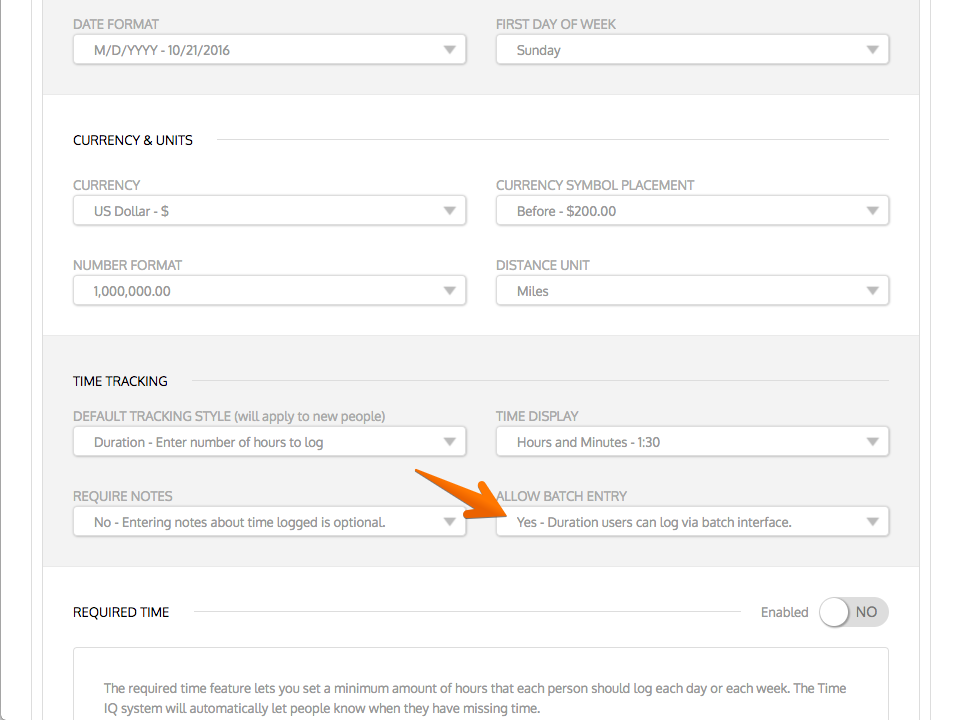This screenshot has width=960, height=720.
Task: Click the "TIME TRACKING" section heading
Action: (120, 381)
